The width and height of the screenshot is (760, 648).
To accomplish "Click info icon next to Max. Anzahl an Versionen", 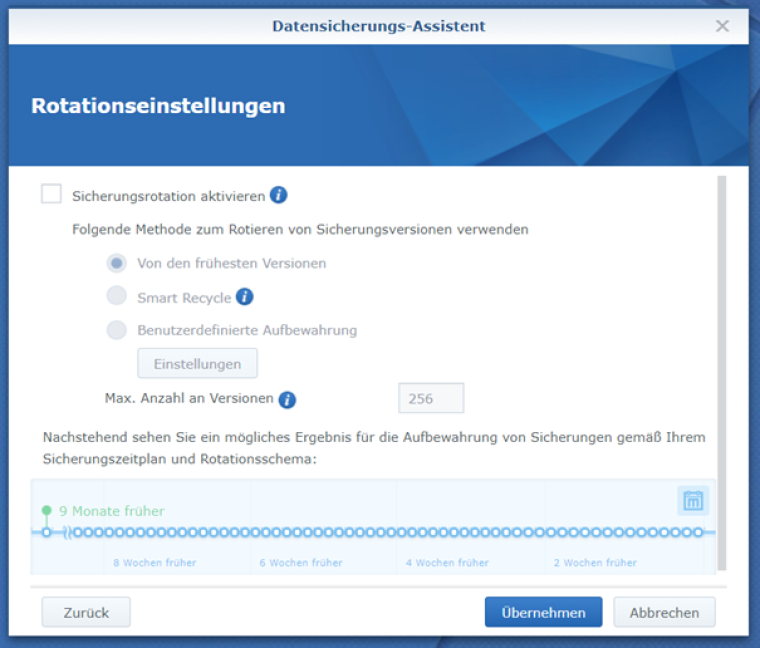I will (x=287, y=400).
